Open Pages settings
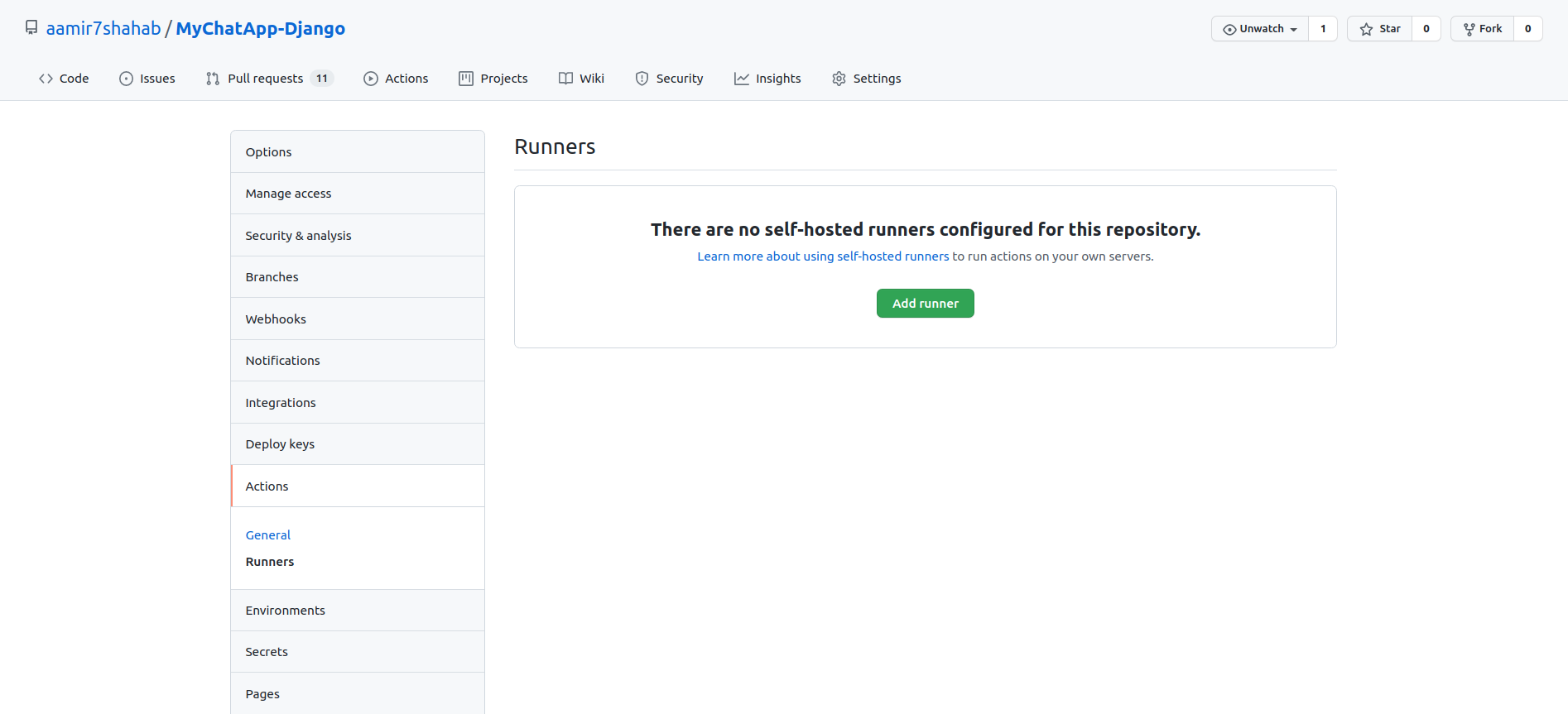1568x714 pixels. (x=358, y=694)
